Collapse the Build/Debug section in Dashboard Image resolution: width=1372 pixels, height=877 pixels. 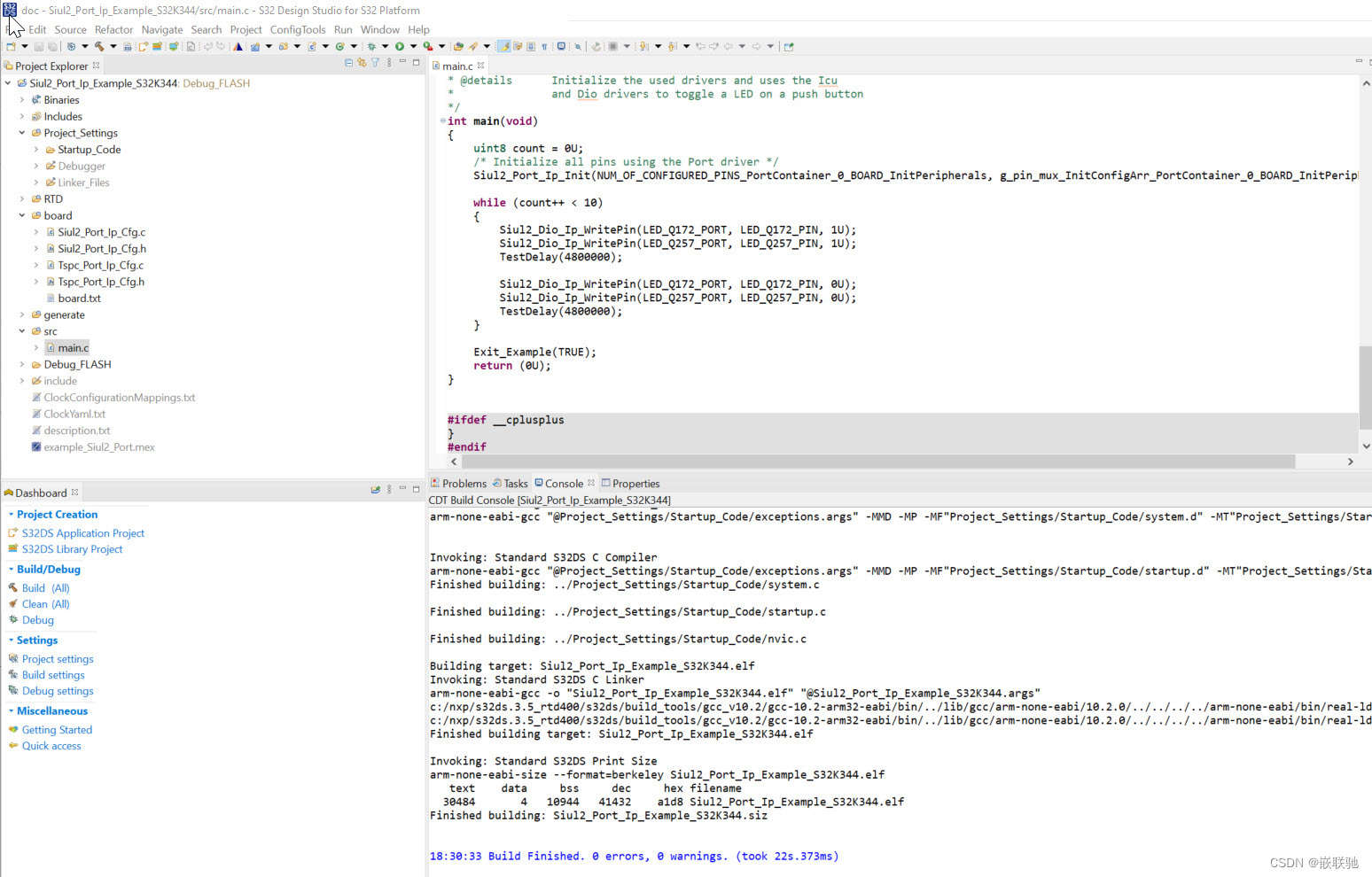click(x=11, y=570)
